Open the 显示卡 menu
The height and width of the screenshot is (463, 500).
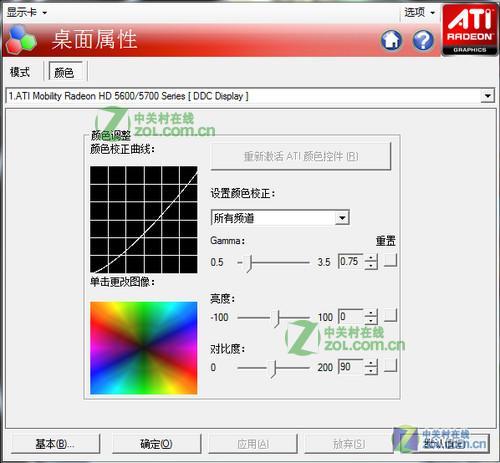[x=27, y=13]
